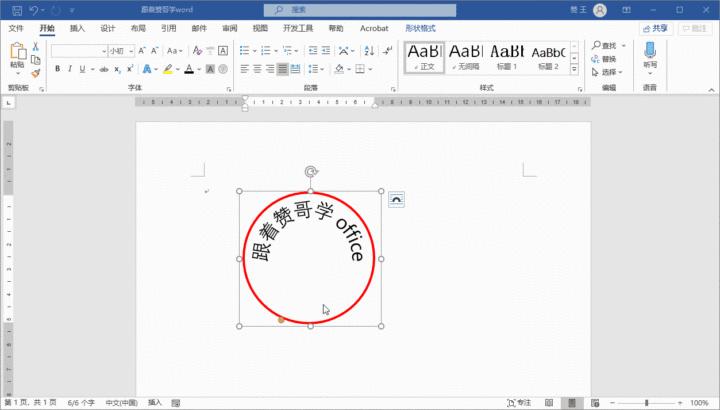The width and height of the screenshot is (720, 410).
Task: Open the font dialog launcher
Action: coord(229,89)
